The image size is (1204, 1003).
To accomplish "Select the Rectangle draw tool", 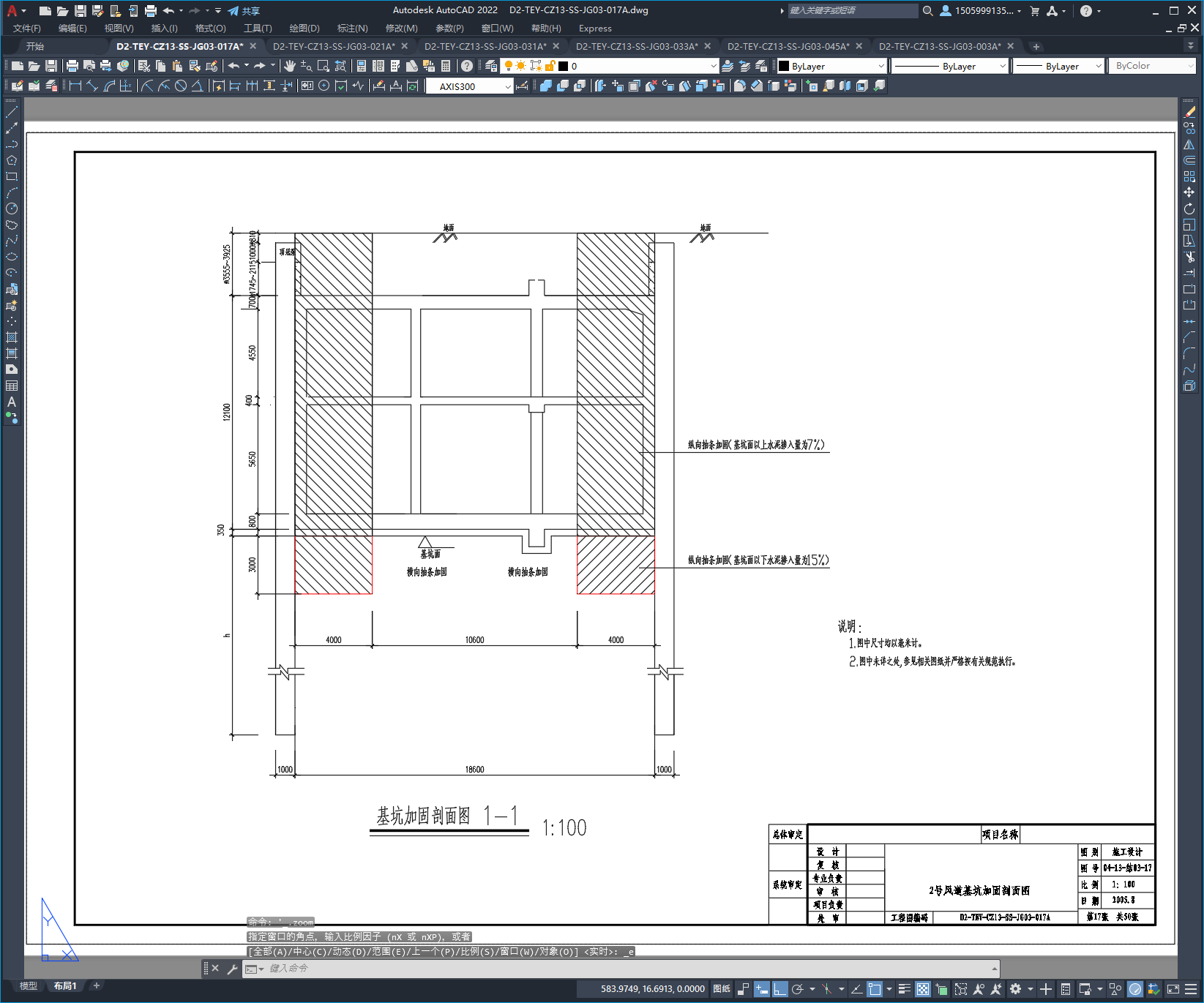I will coord(11,176).
